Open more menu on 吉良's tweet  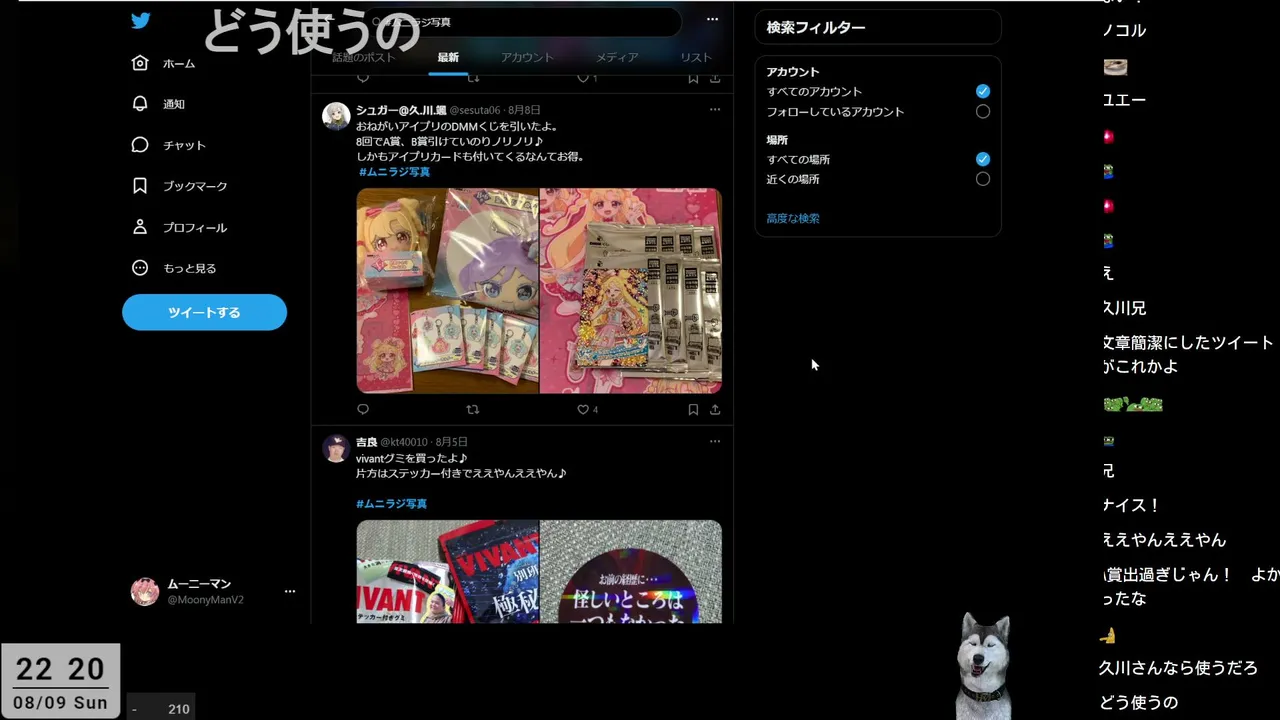(714, 441)
